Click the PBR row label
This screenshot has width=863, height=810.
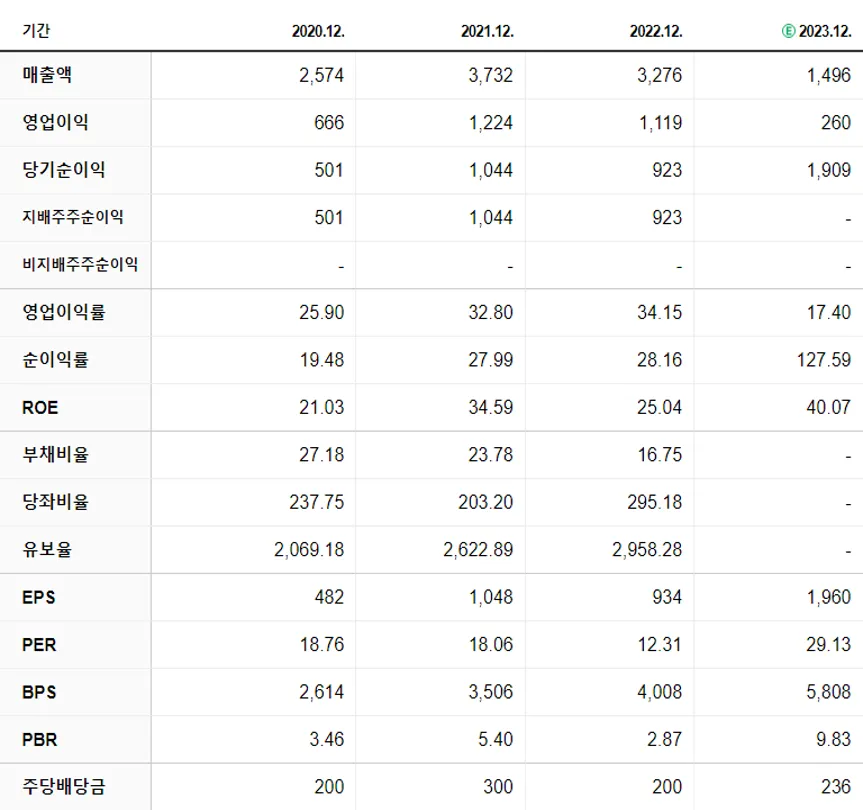40,740
